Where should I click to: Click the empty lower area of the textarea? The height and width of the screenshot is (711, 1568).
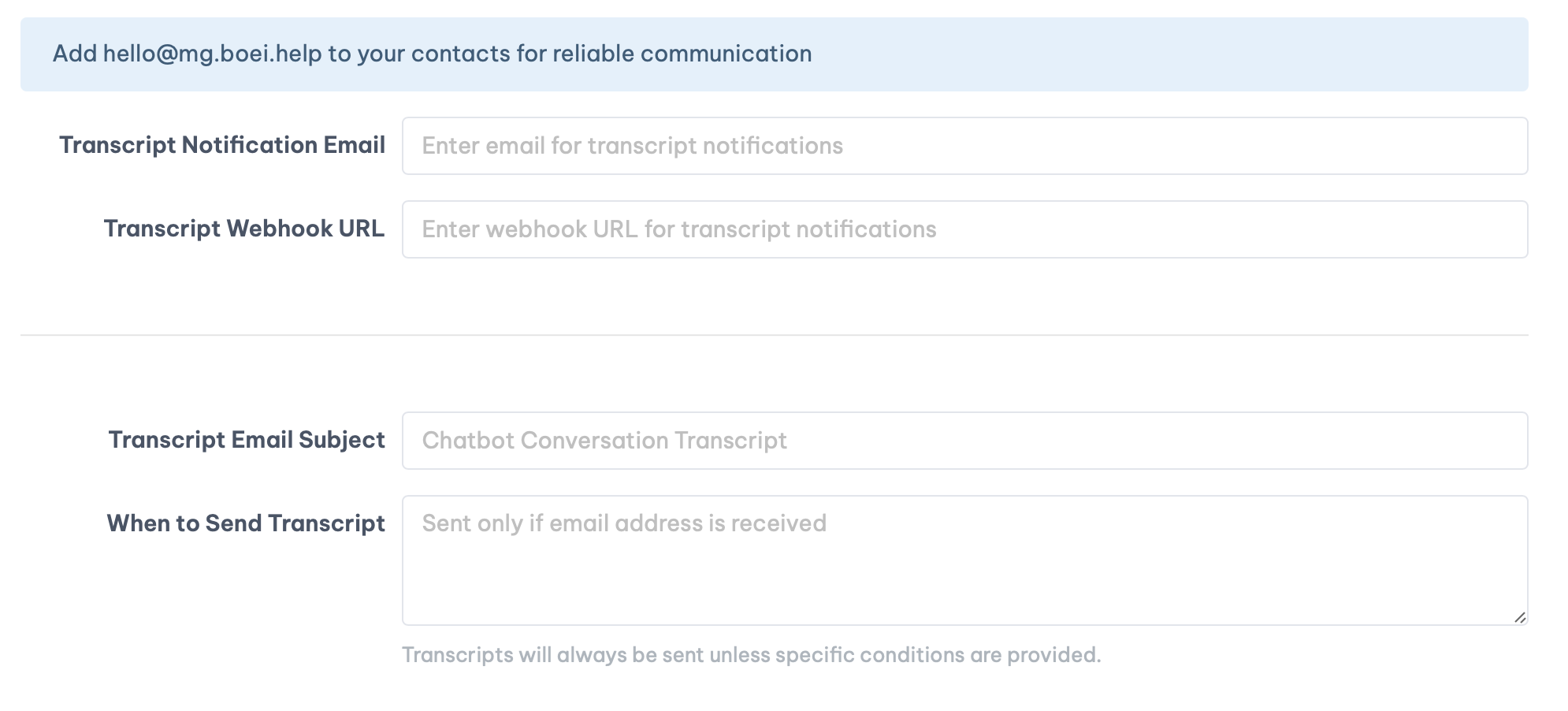[964, 591]
